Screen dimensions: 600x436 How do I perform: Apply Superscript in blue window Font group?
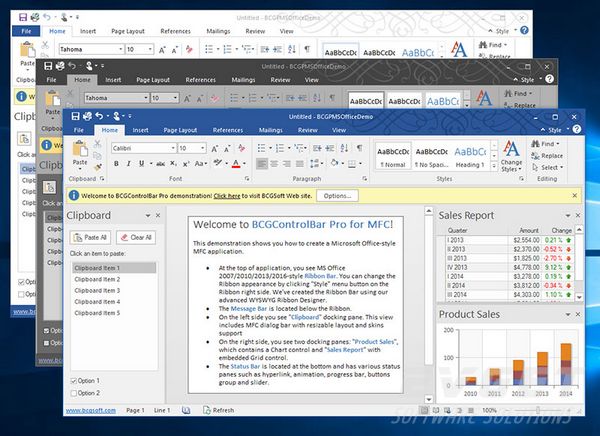pyautogui.click(x=186, y=164)
